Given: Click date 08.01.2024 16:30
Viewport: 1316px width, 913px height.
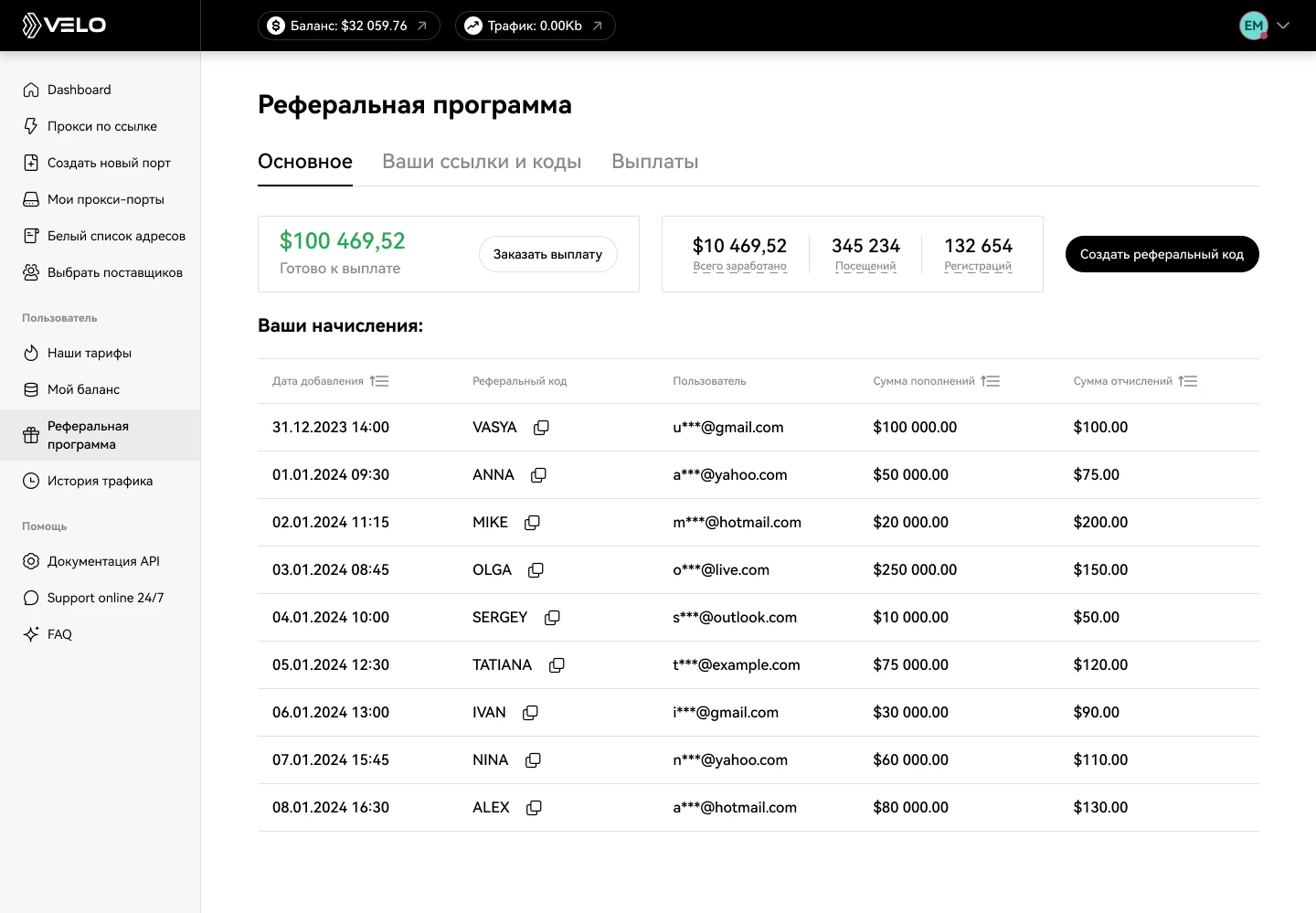Looking at the screenshot, I should tap(331, 808).
